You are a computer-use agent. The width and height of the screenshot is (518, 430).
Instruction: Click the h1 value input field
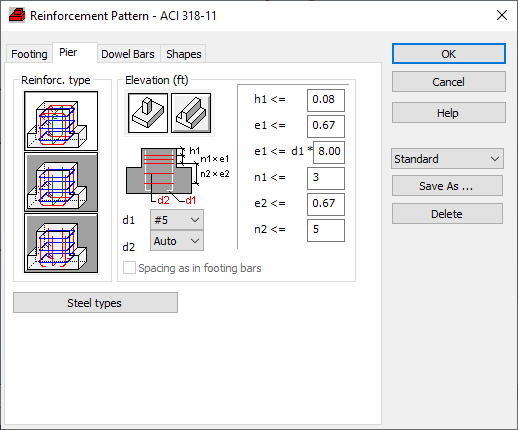tap(326, 100)
